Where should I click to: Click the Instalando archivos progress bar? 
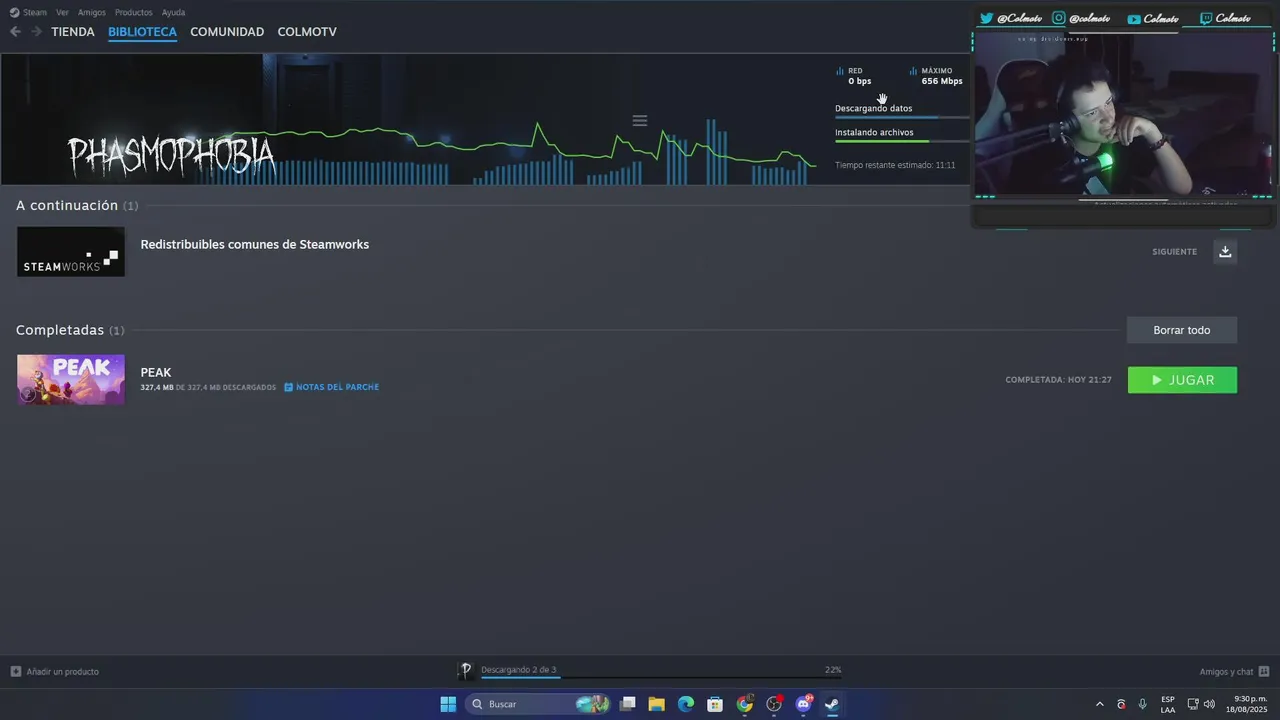[x=902, y=141]
